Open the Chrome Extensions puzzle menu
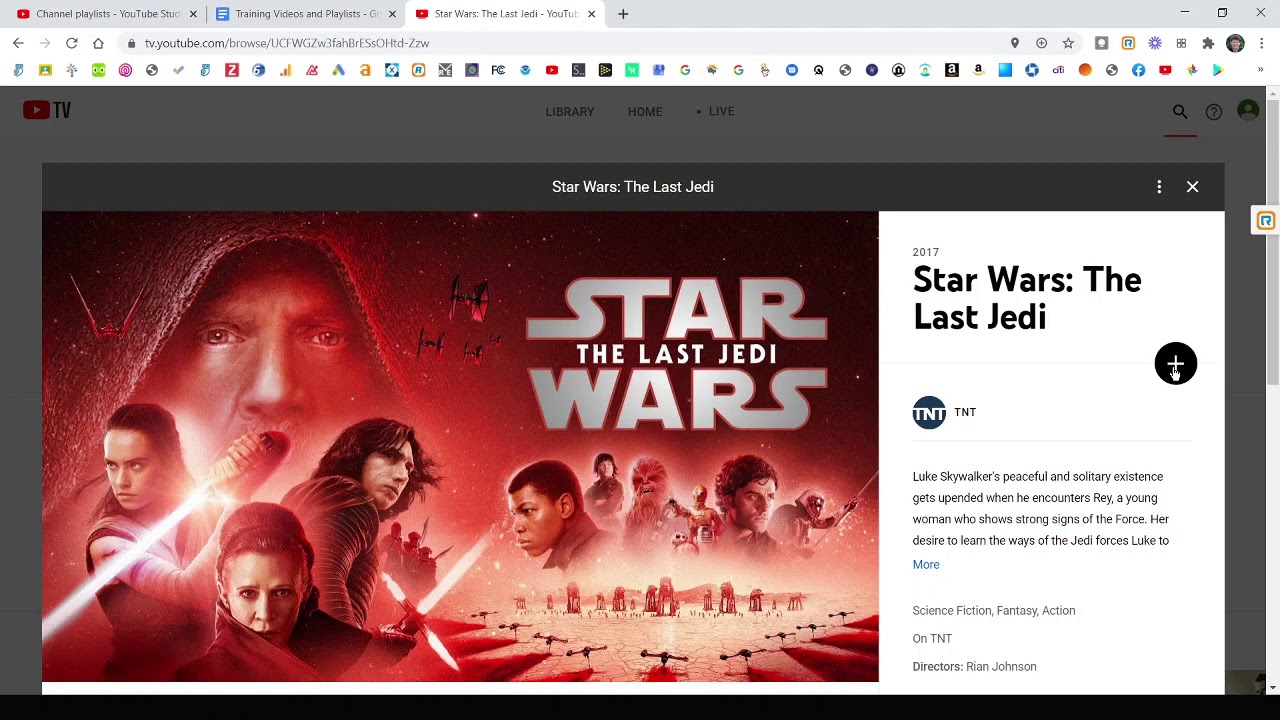1280x720 pixels. [x=1208, y=43]
